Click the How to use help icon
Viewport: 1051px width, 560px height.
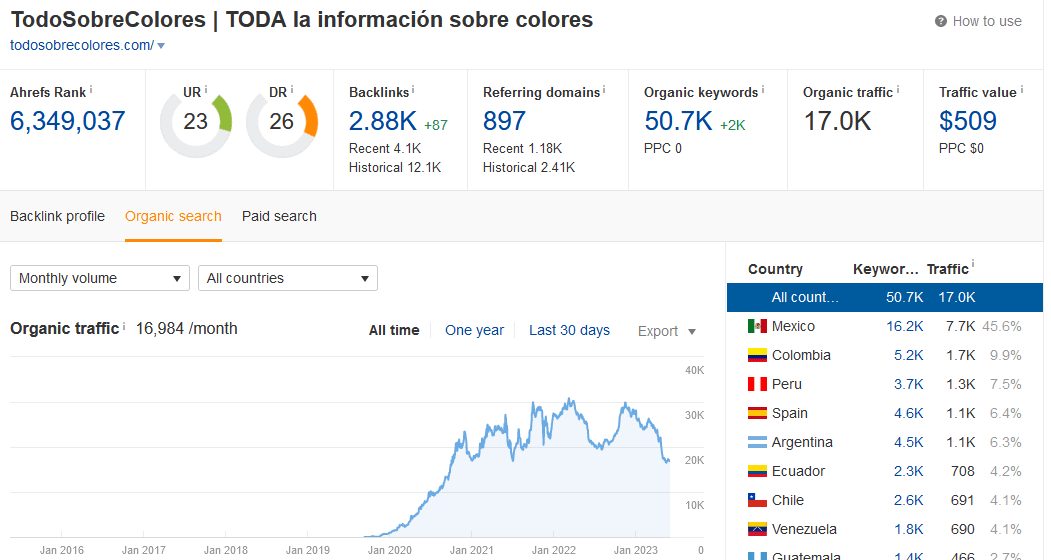[x=940, y=21]
